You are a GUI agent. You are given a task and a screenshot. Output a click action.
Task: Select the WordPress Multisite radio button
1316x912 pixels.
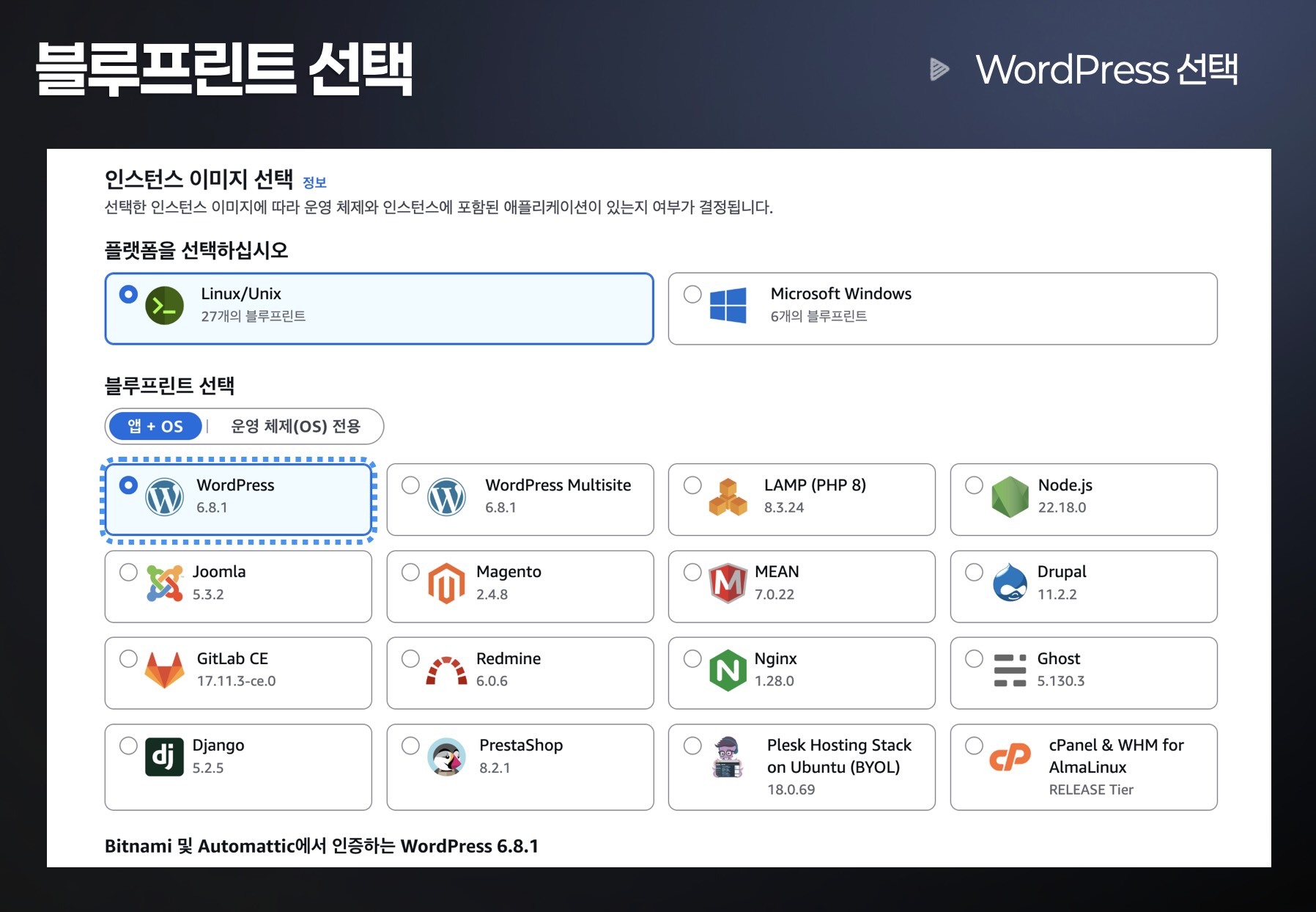[x=410, y=484]
